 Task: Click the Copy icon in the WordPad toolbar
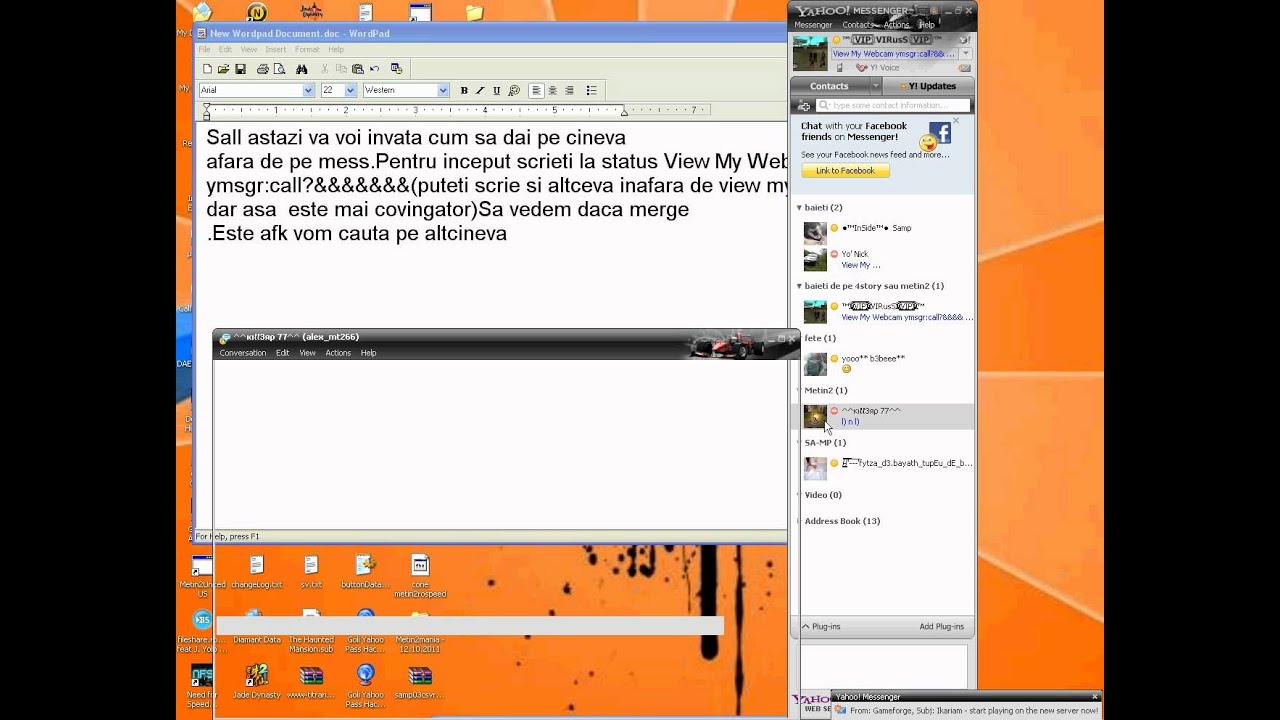(341, 69)
